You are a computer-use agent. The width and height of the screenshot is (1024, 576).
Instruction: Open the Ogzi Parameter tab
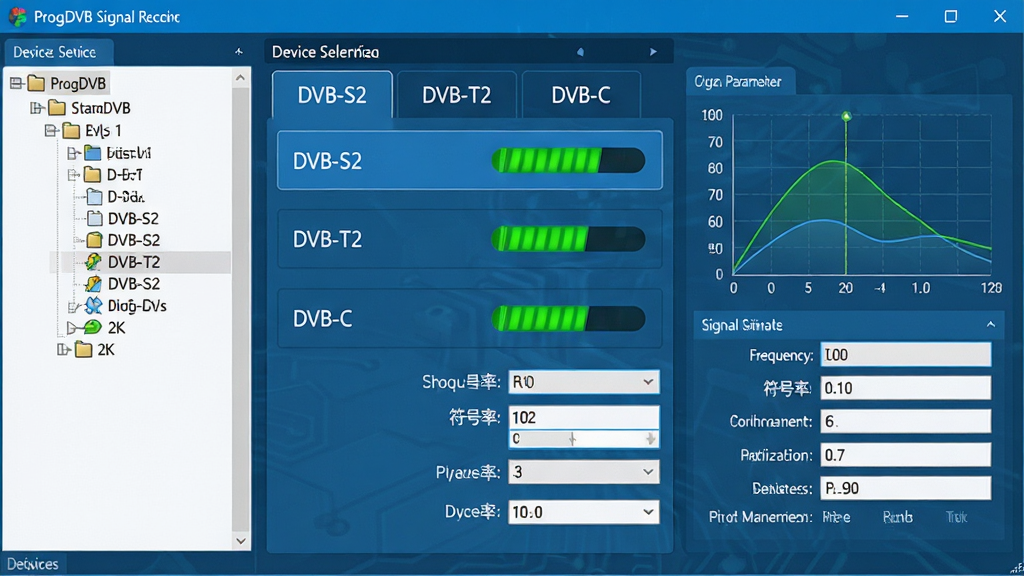click(x=741, y=82)
